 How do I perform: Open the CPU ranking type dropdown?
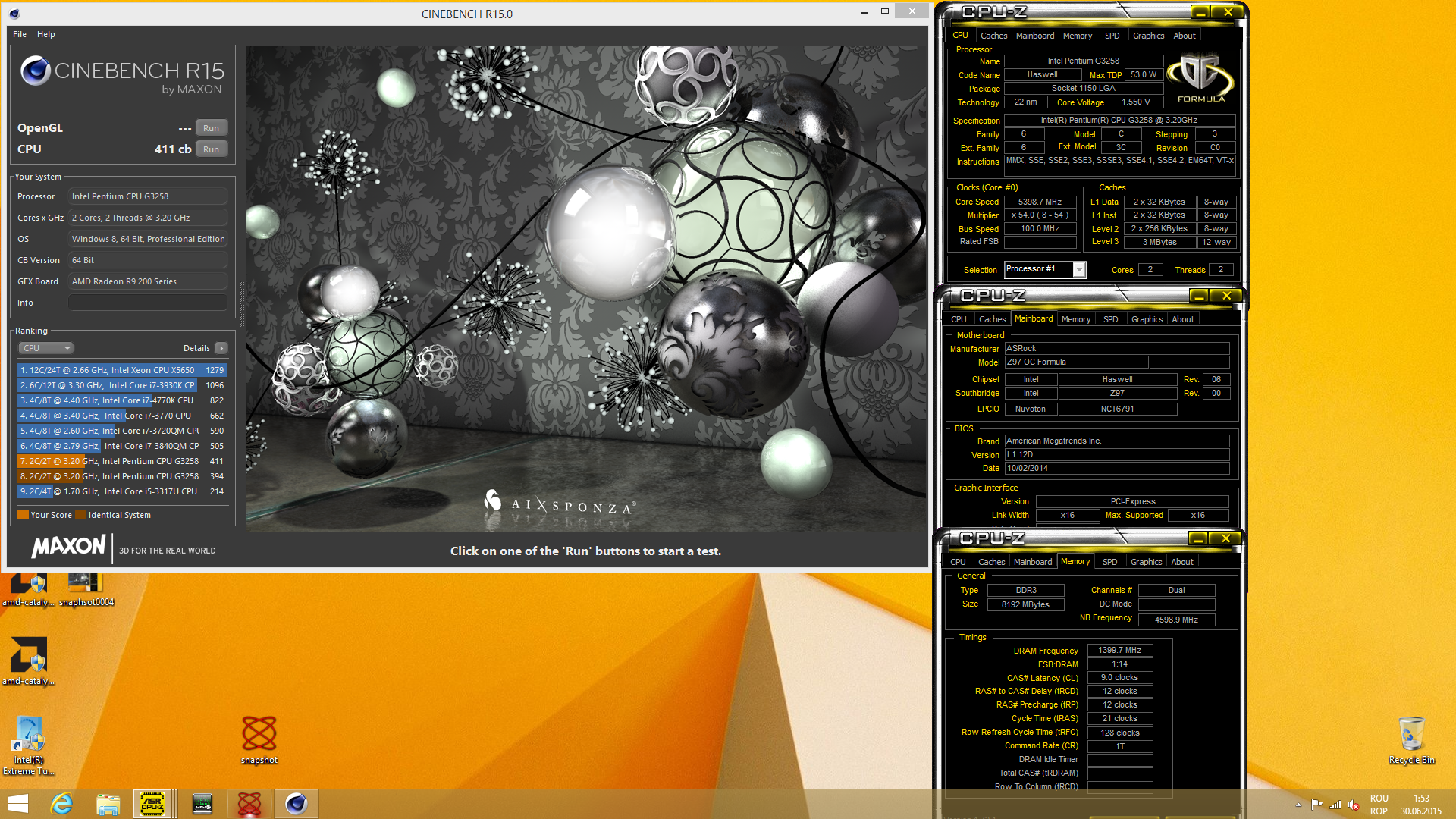pos(45,348)
